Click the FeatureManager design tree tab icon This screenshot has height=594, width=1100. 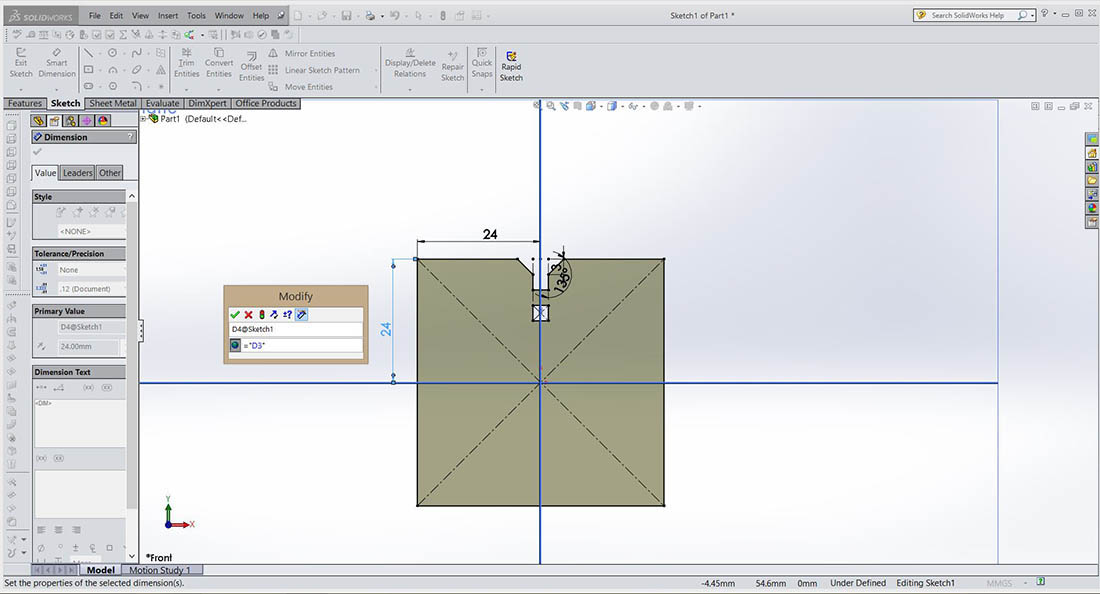39,121
